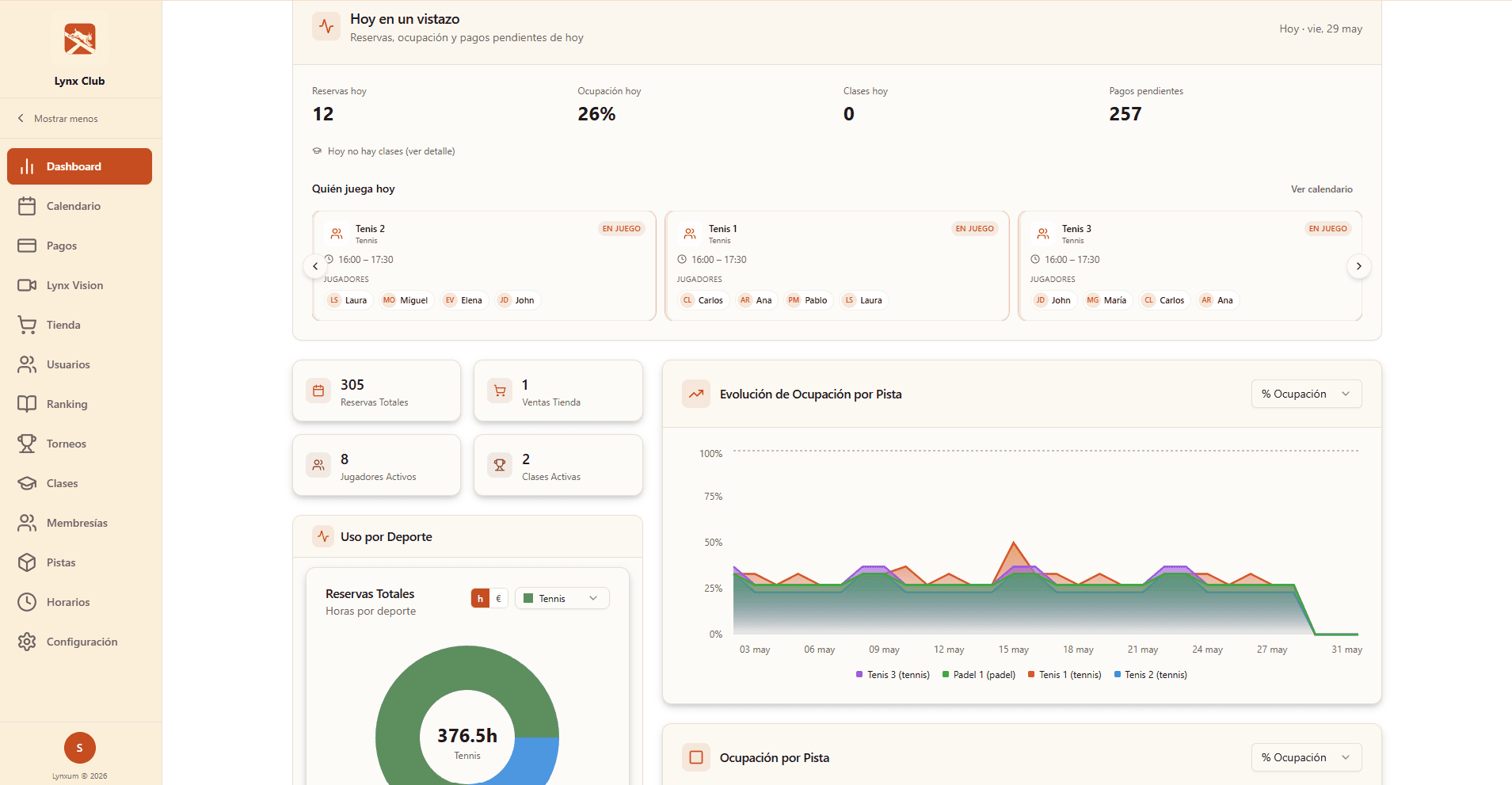Click the Lynx Club logo

click(80, 39)
